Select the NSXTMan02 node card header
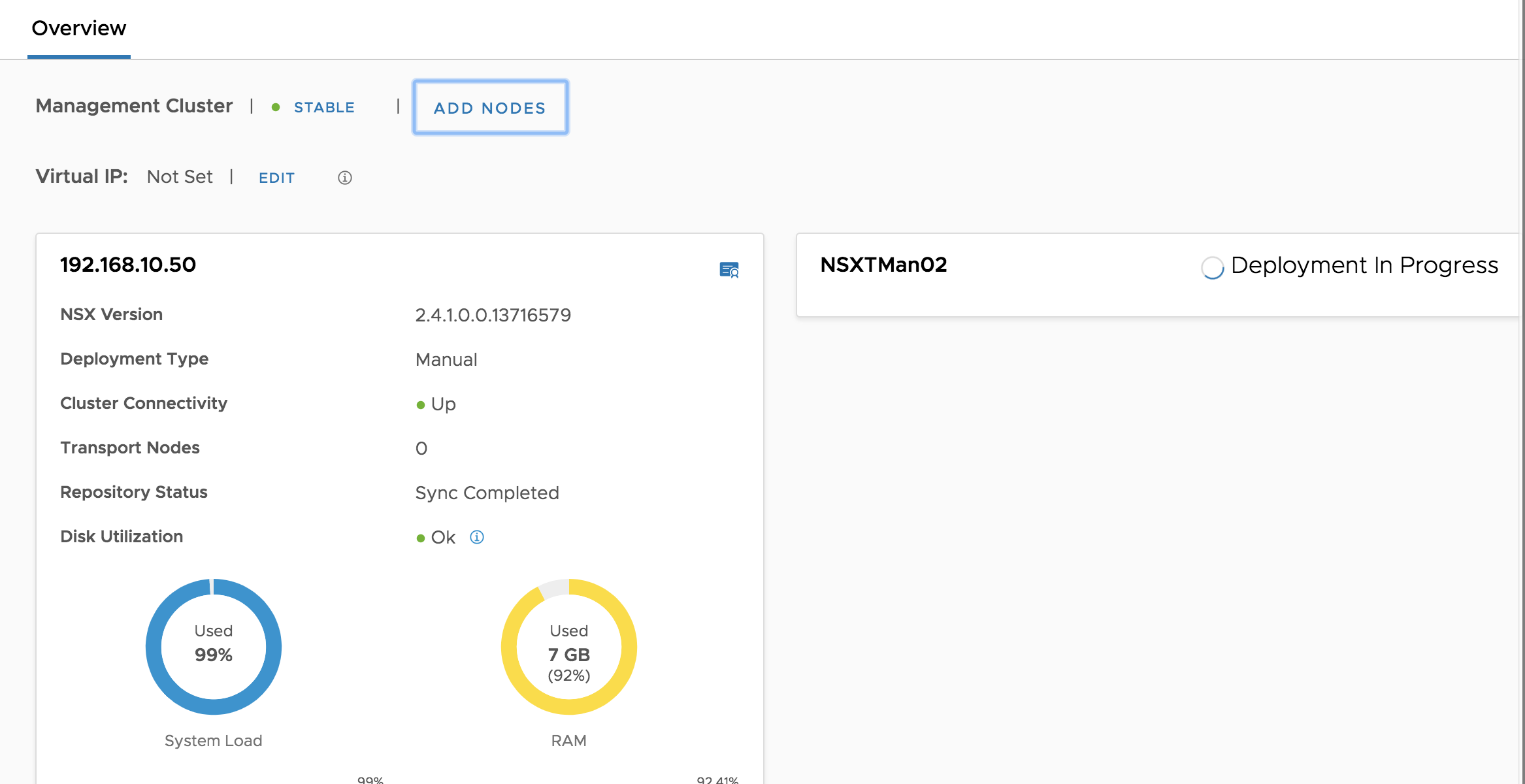 tap(884, 265)
